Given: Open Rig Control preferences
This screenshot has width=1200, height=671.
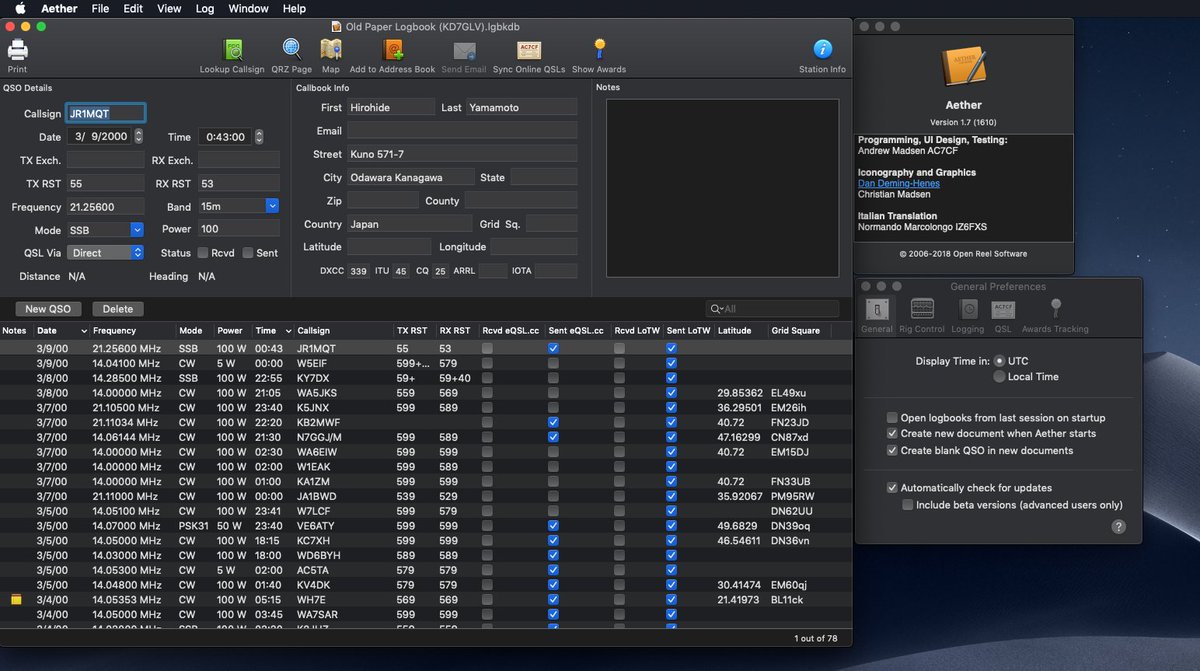Looking at the screenshot, I should (922, 309).
